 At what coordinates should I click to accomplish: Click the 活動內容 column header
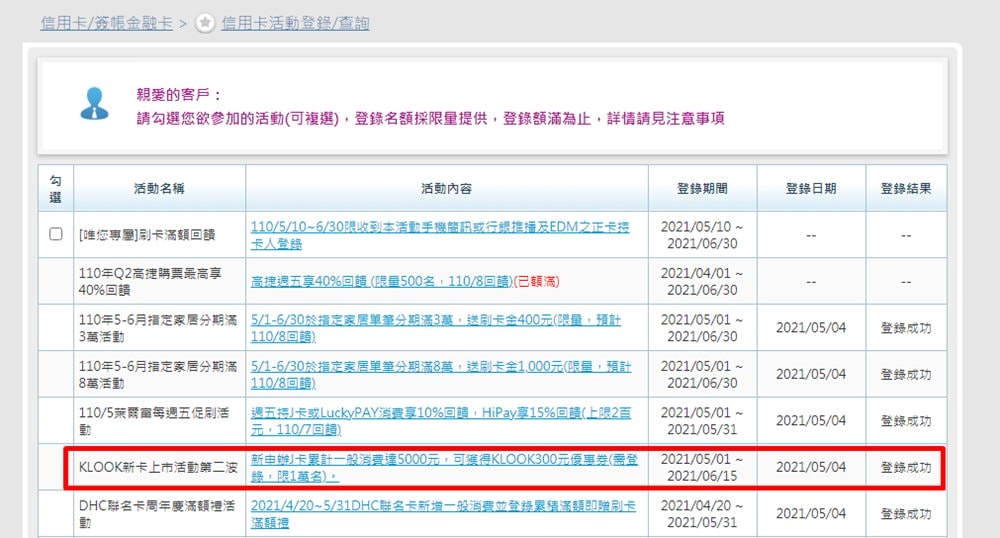[446, 188]
